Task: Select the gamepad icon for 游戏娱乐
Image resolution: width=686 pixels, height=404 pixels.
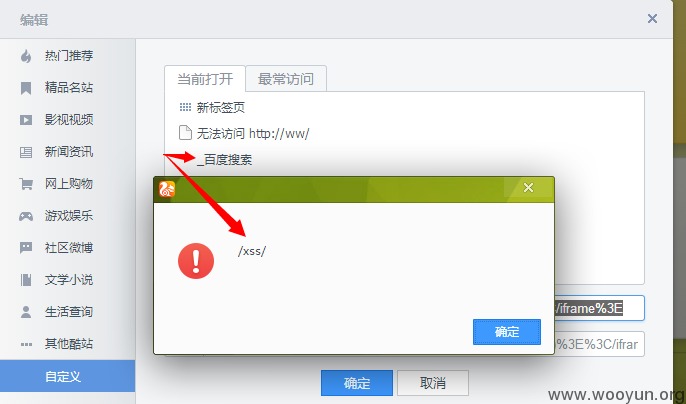Action: click(26, 216)
